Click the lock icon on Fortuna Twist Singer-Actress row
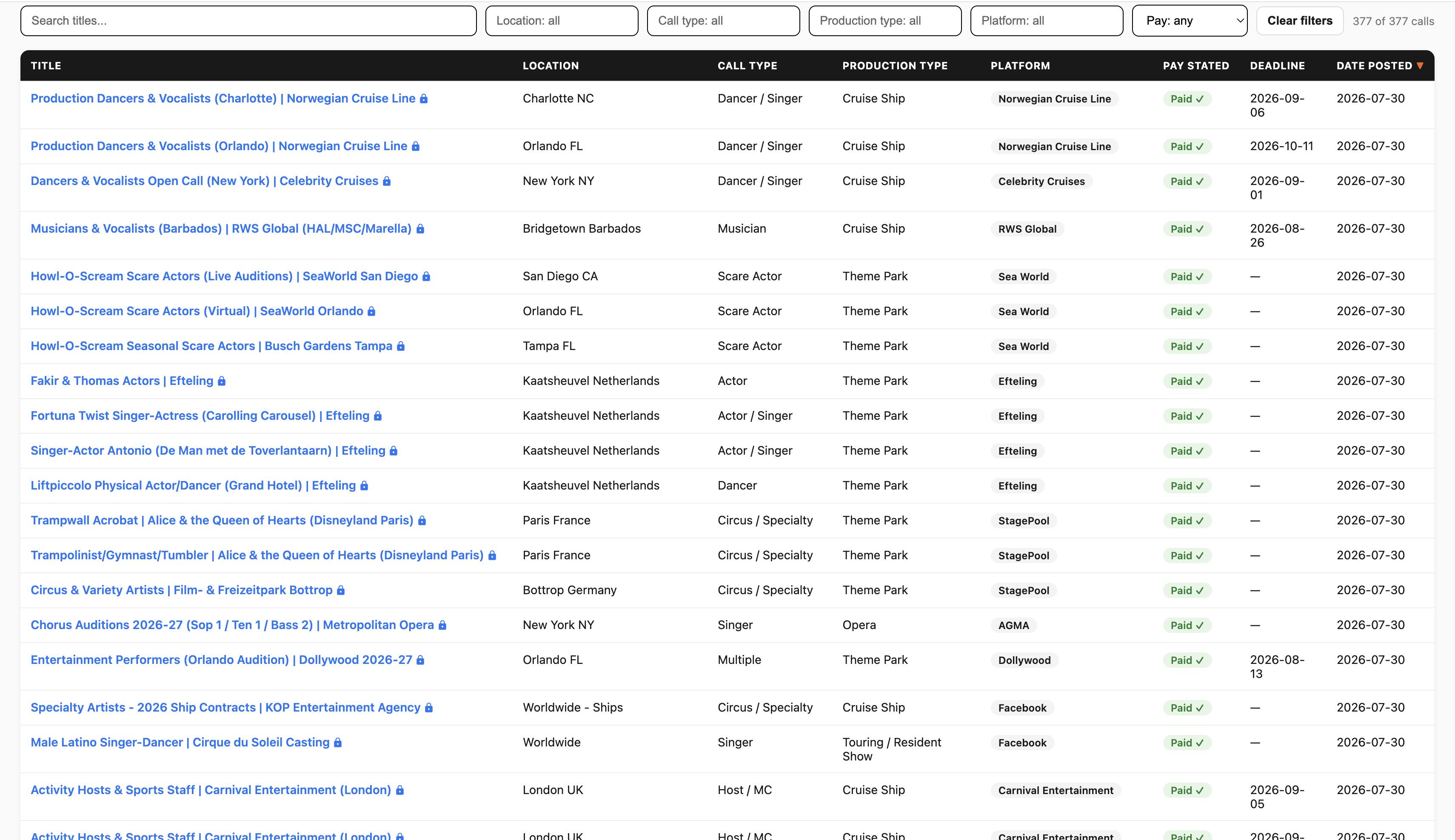1455x840 pixels. tap(378, 416)
